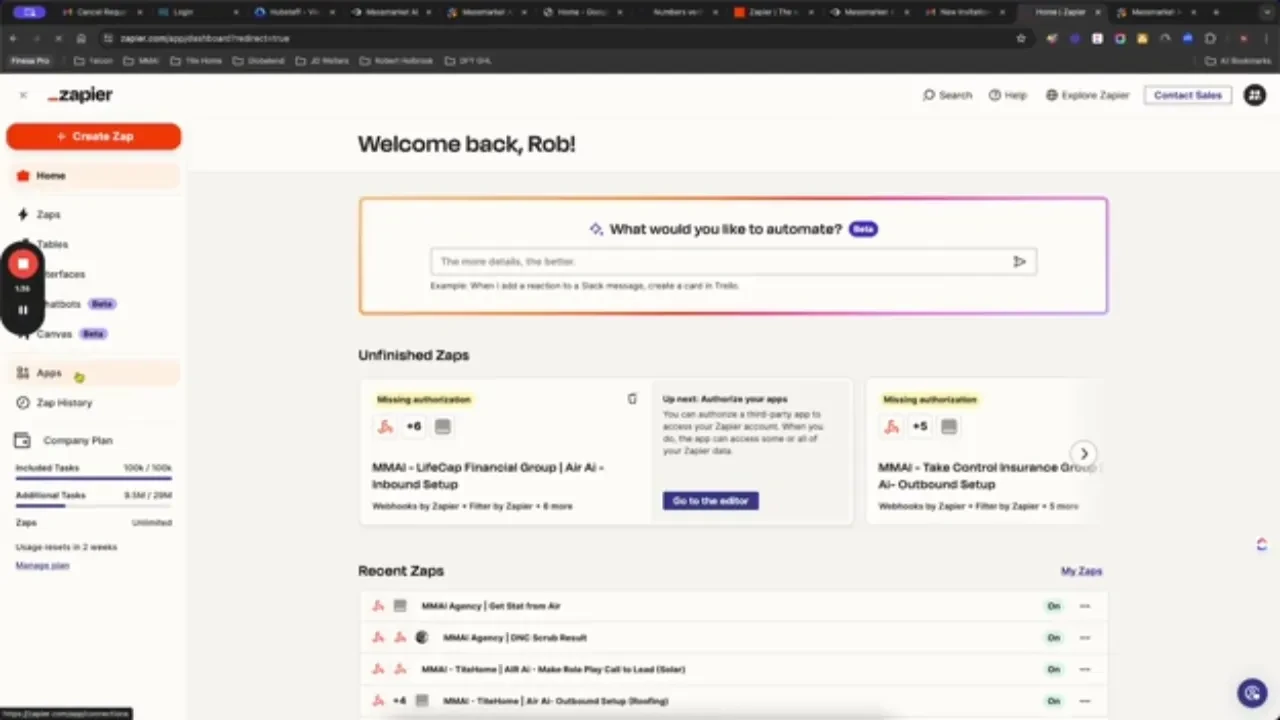Click the webhook icon on LifeCap card
The height and width of the screenshot is (720, 1280).
(385, 427)
